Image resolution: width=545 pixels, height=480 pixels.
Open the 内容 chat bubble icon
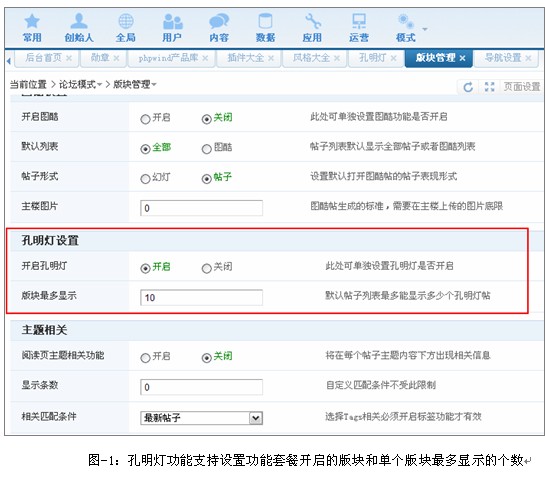pyautogui.click(x=219, y=22)
